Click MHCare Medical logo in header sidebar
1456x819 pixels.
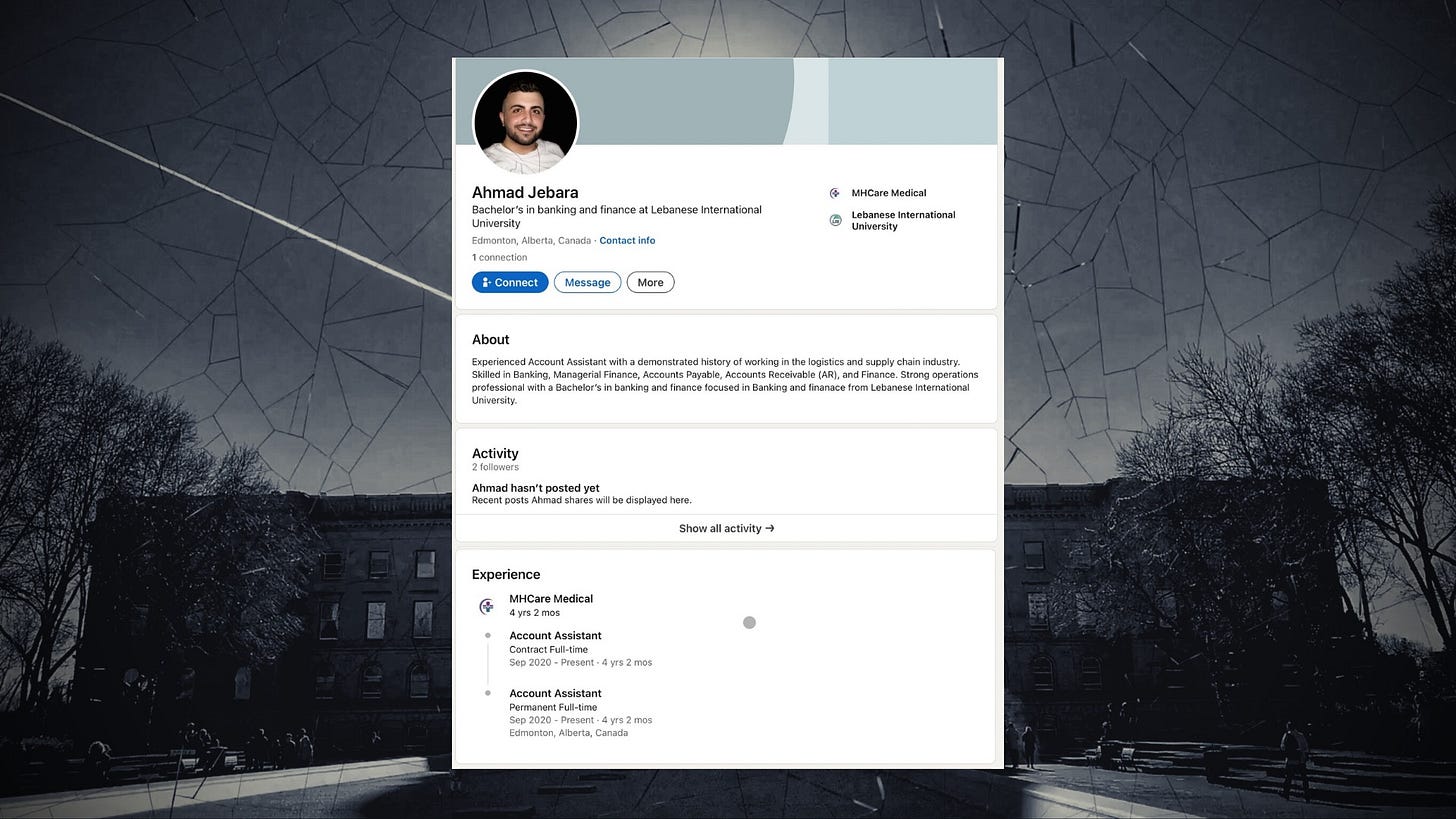[835, 193]
